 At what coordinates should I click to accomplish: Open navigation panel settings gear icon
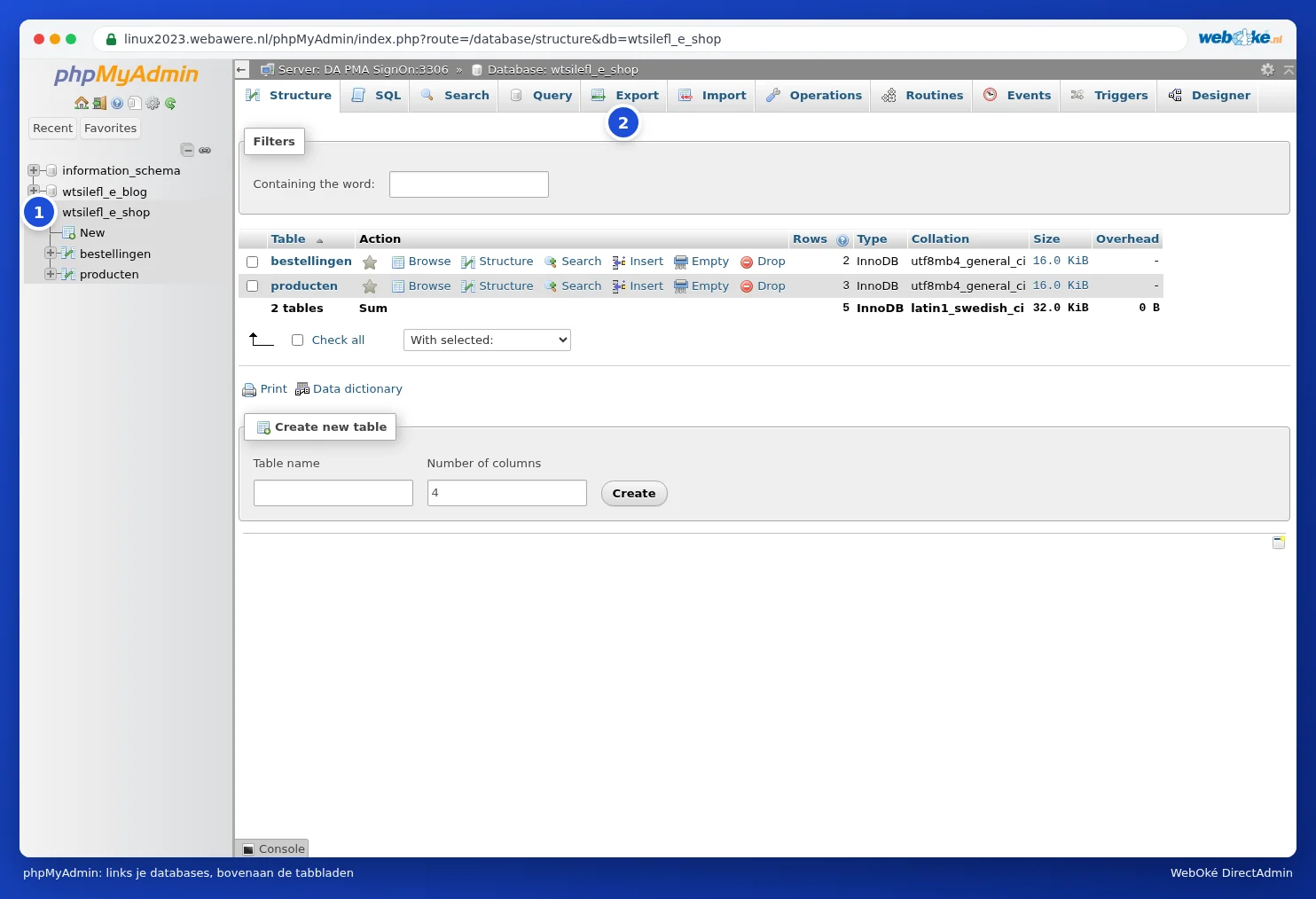[153, 103]
